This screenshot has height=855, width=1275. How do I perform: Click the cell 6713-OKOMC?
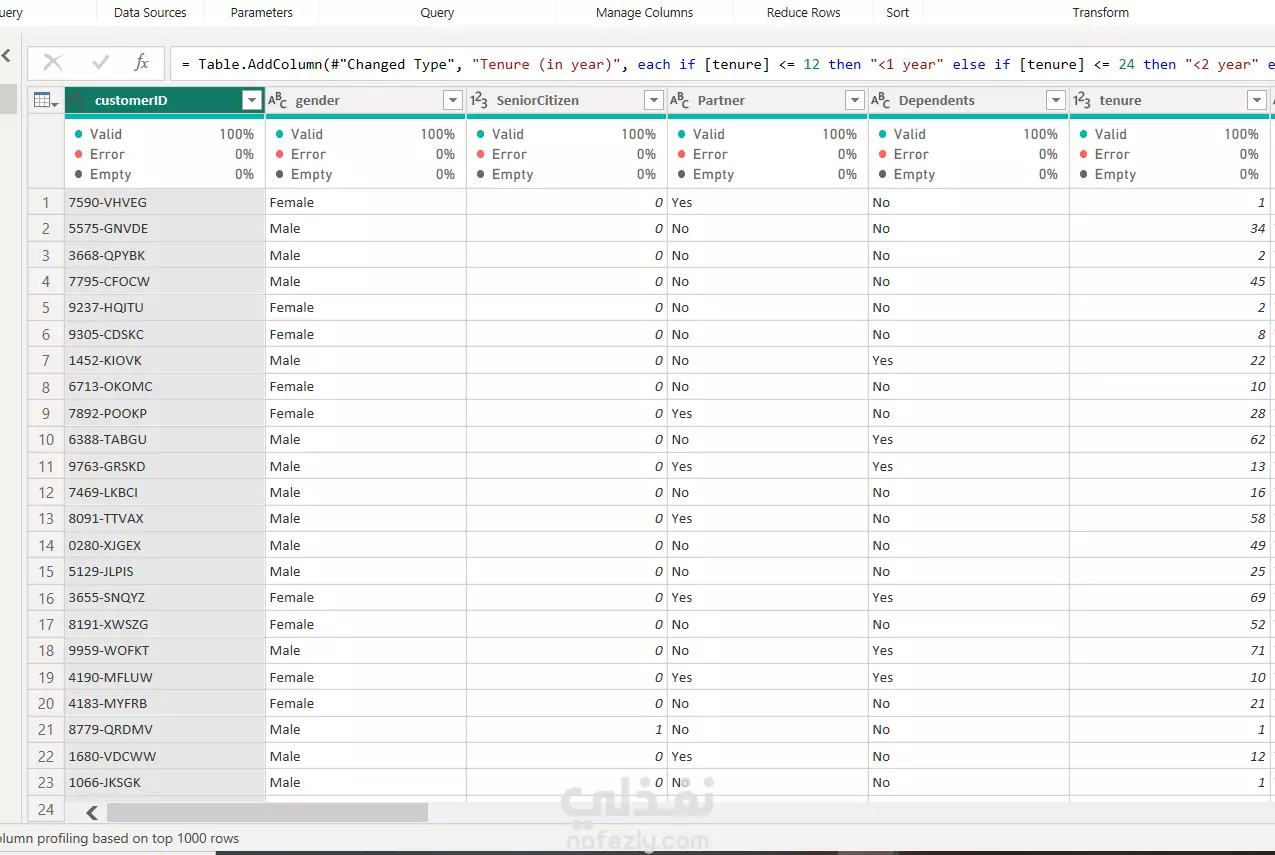(x=165, y=386)
